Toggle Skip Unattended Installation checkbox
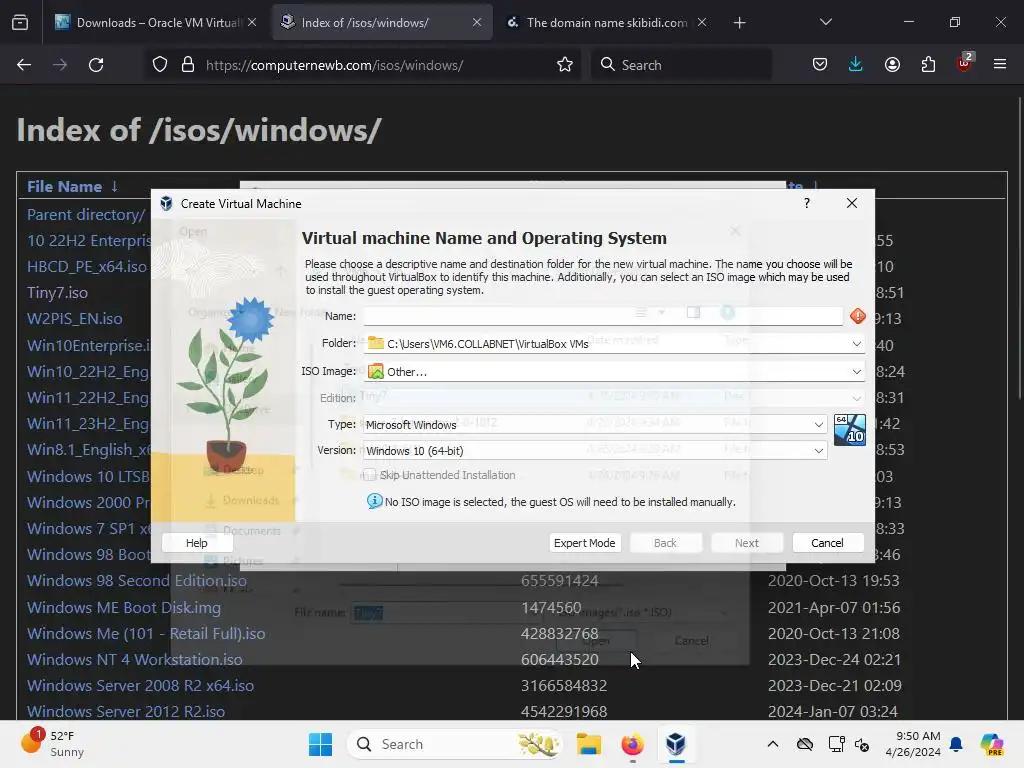 coord(370,475)
